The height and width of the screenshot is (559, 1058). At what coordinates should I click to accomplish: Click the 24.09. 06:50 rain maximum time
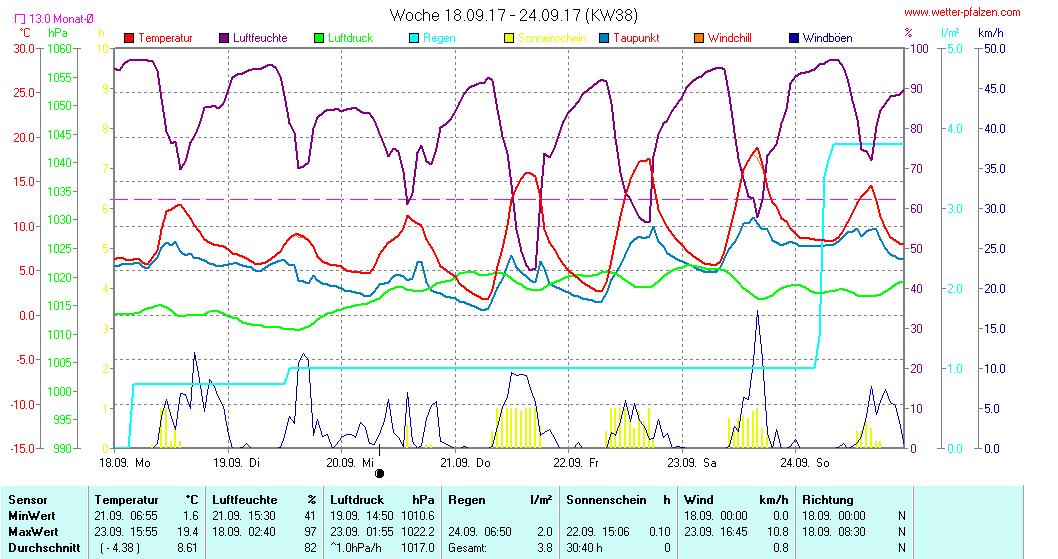click(480, 532)
